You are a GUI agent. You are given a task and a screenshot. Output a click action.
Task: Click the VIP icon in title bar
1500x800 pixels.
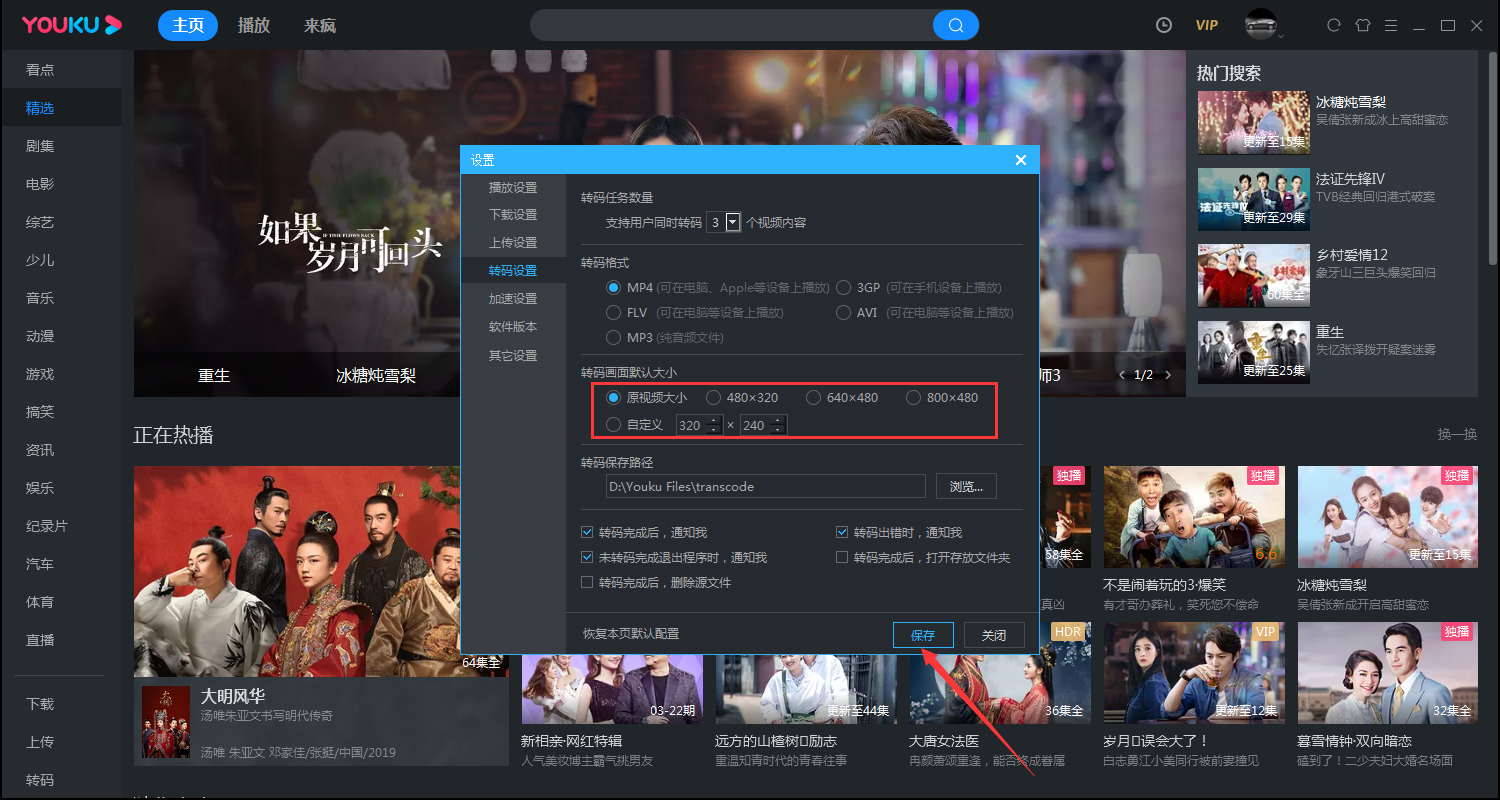pyautogui.click(x=1206, y=24)
